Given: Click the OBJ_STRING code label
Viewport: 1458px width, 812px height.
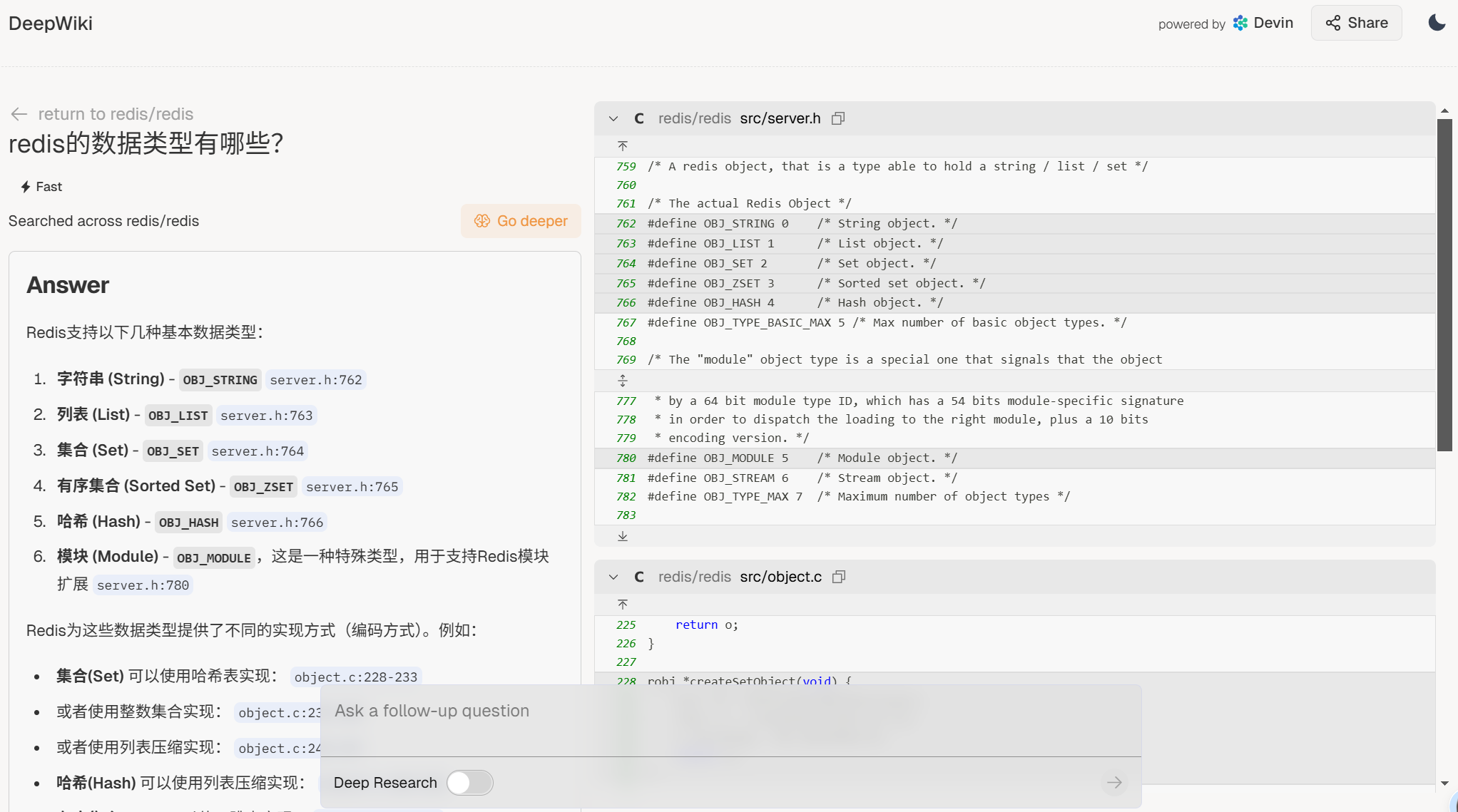Looking at the screenshot, I should tap(220, 380).
